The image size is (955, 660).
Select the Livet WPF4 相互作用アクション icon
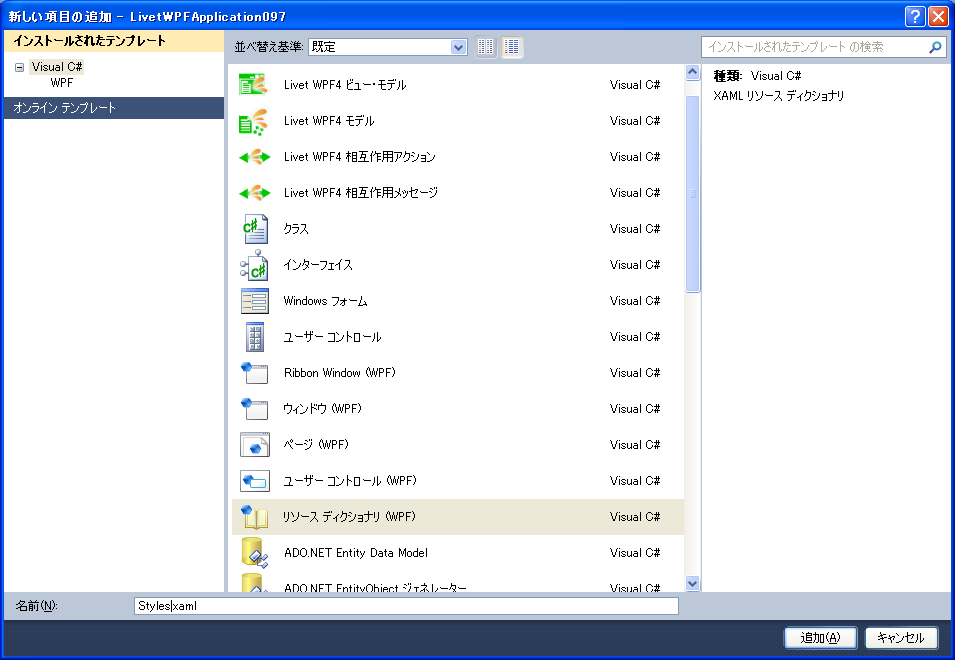click(255, 157)
